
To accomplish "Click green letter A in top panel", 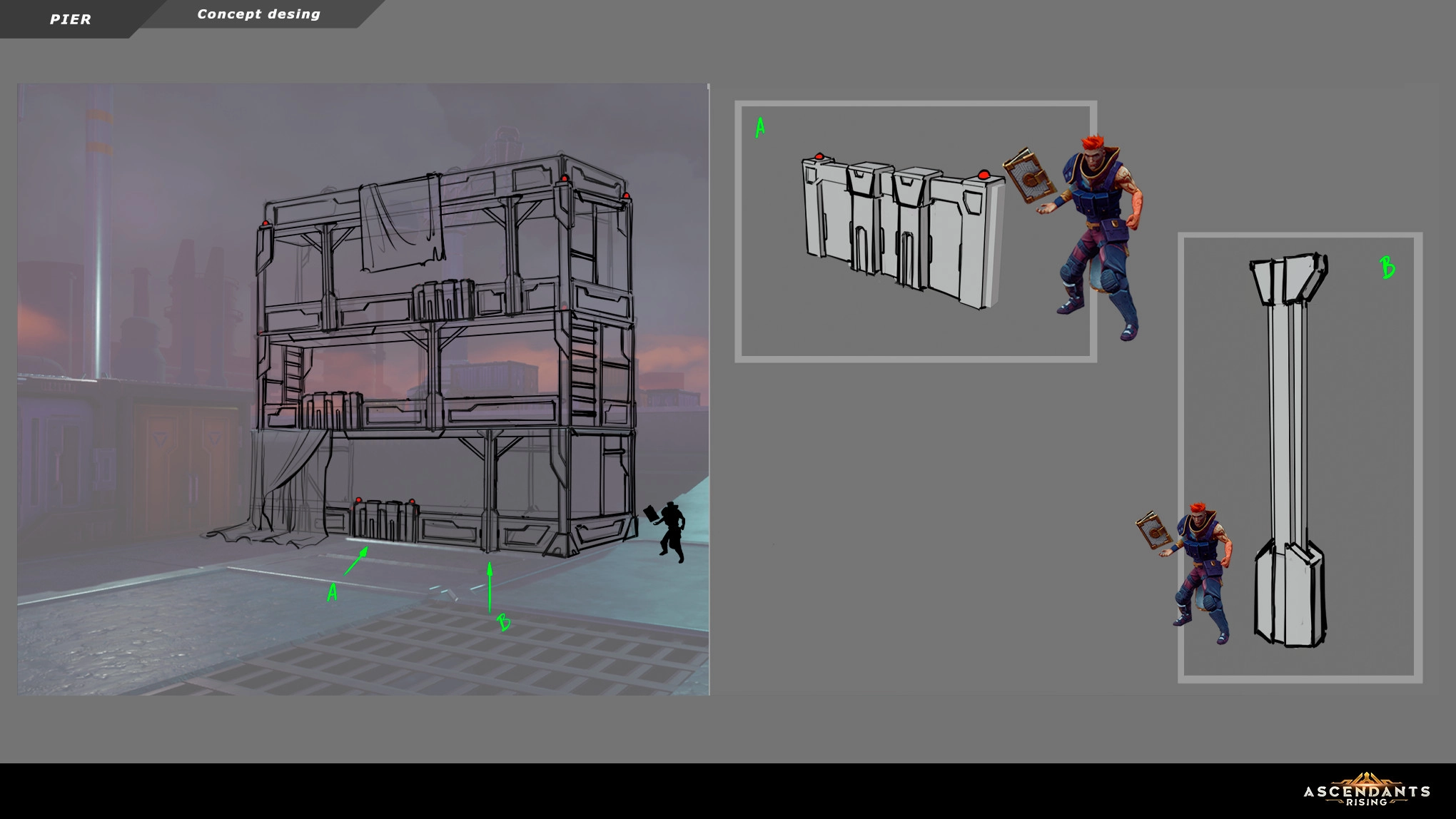I will click(760, 128).
